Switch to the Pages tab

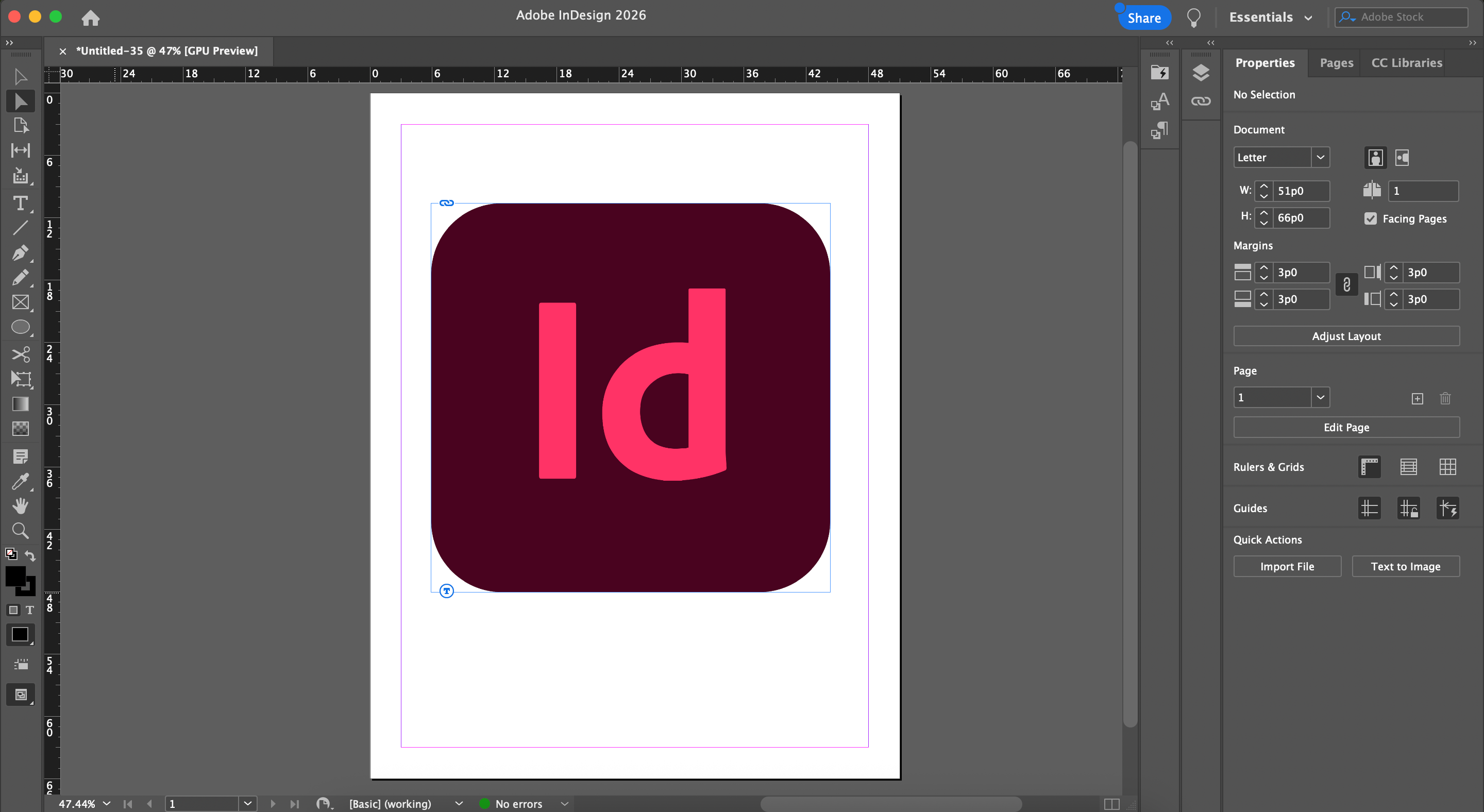click(1336, 63)
